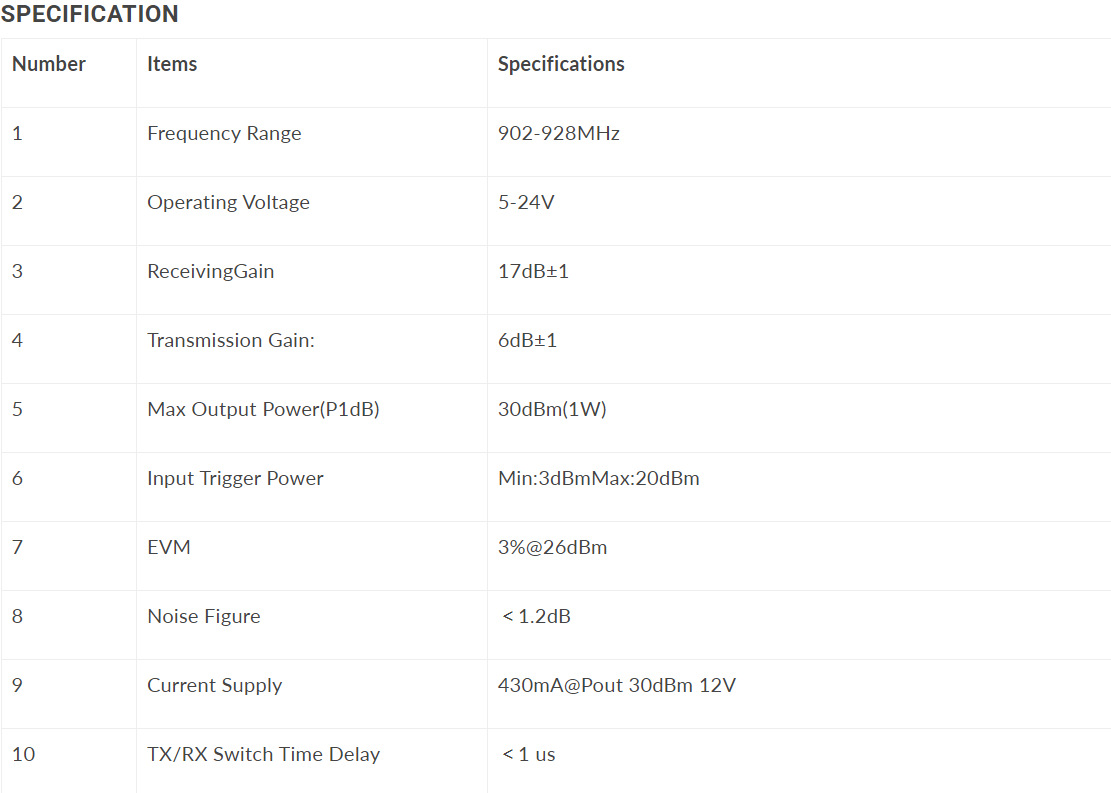Select the Transmission Gain label
1111x793 pixels.
[x=231, y=340]
